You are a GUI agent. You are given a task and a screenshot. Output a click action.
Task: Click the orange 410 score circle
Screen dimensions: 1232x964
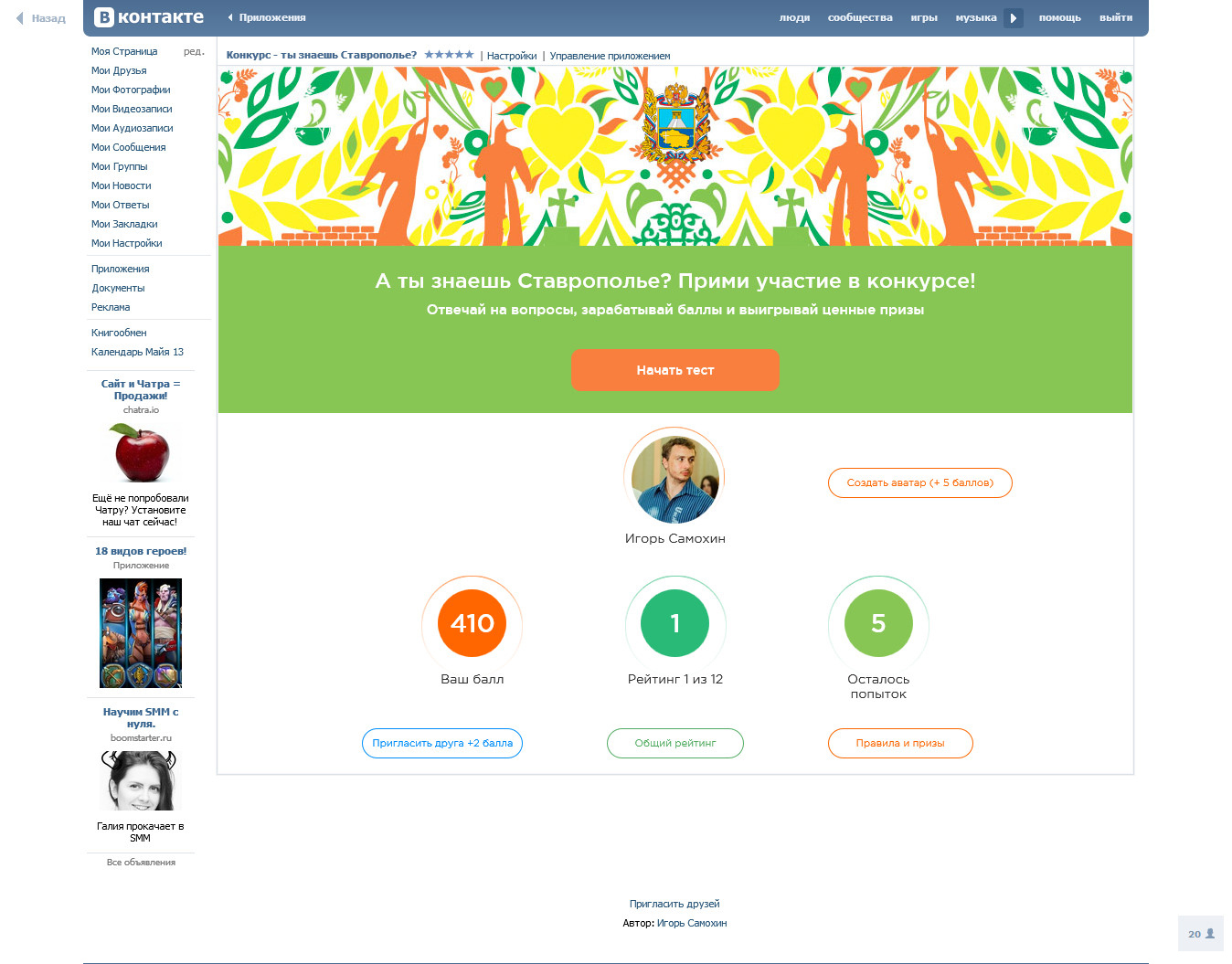473,623
